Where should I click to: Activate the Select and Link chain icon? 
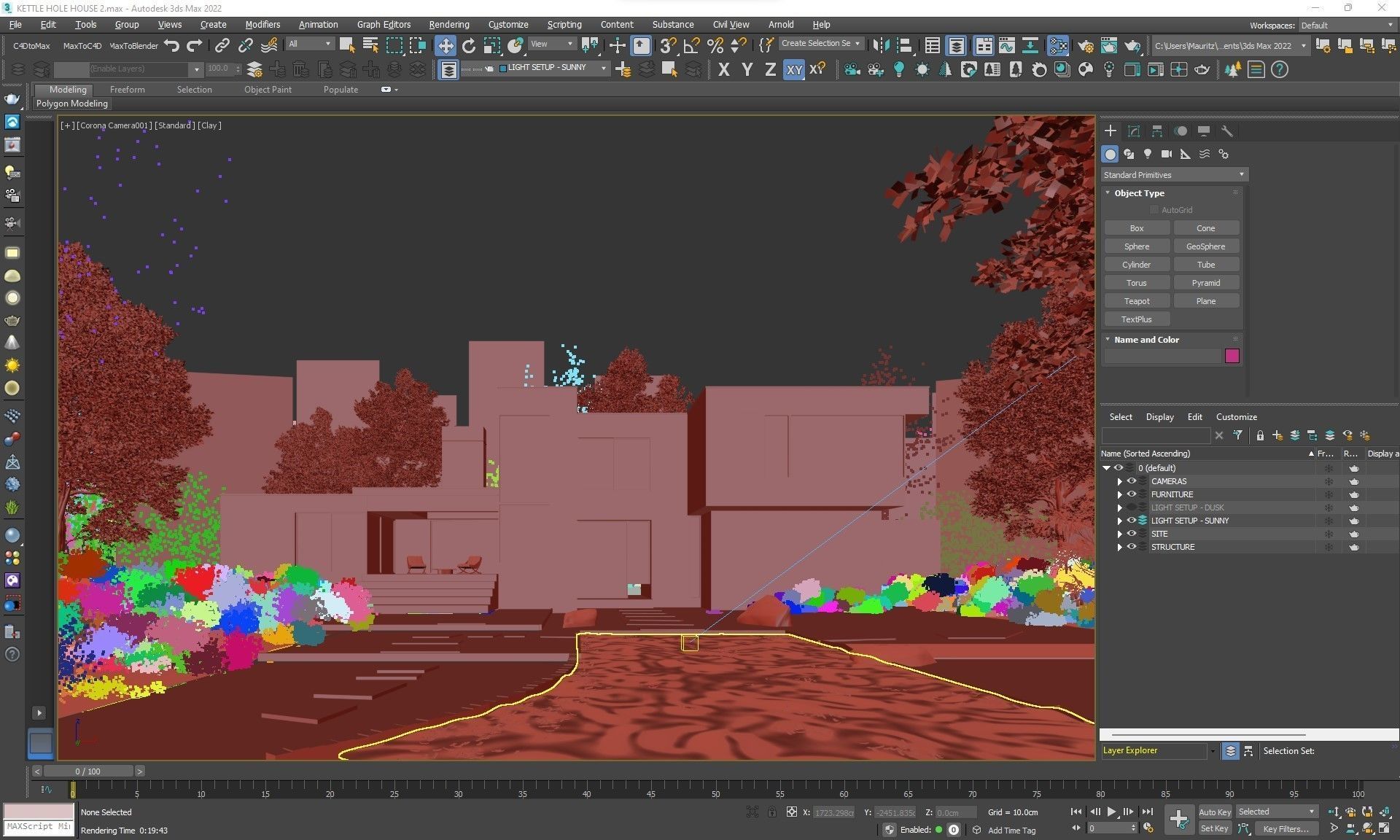[x=222, y=45]
